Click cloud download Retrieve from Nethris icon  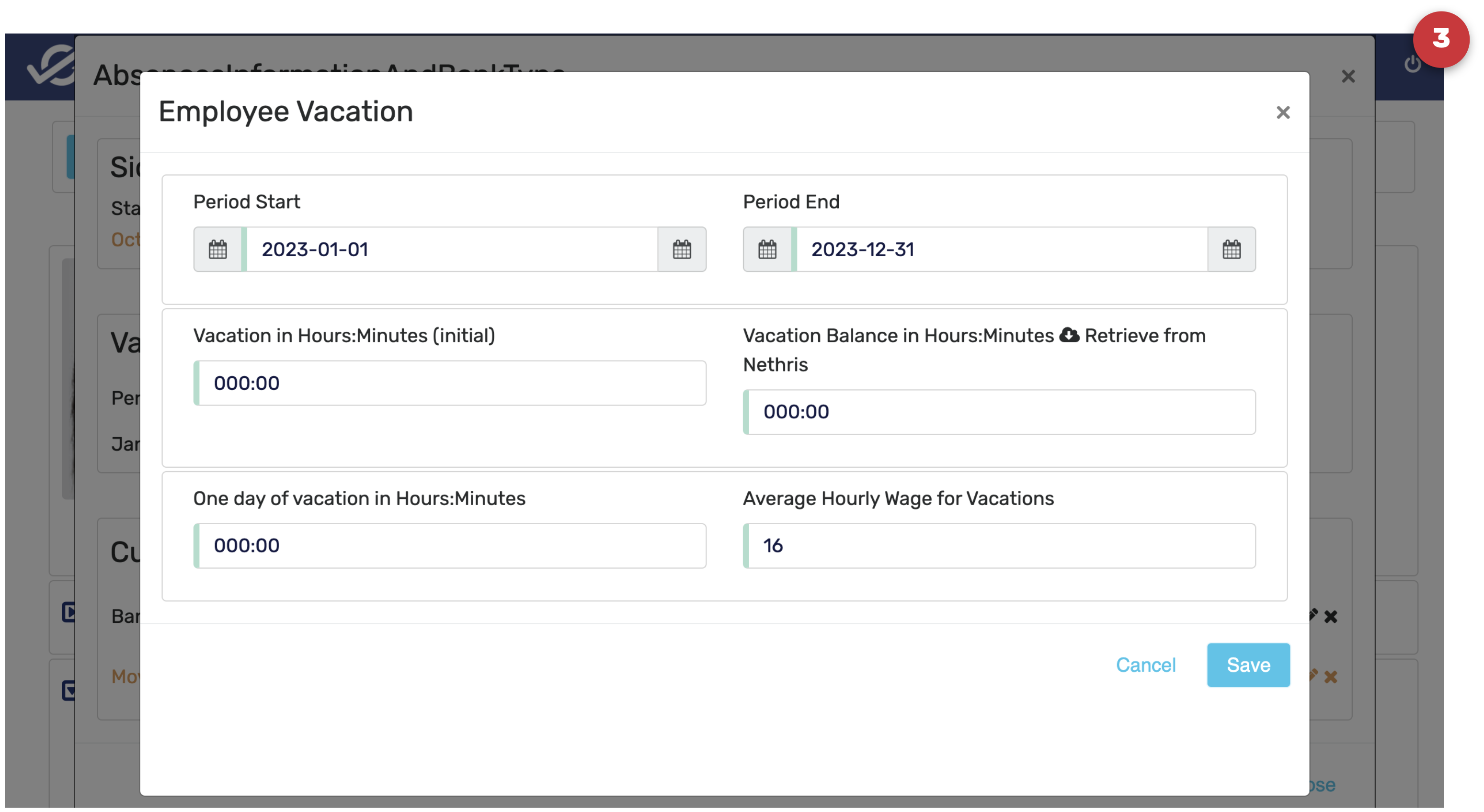point(1069,335)
